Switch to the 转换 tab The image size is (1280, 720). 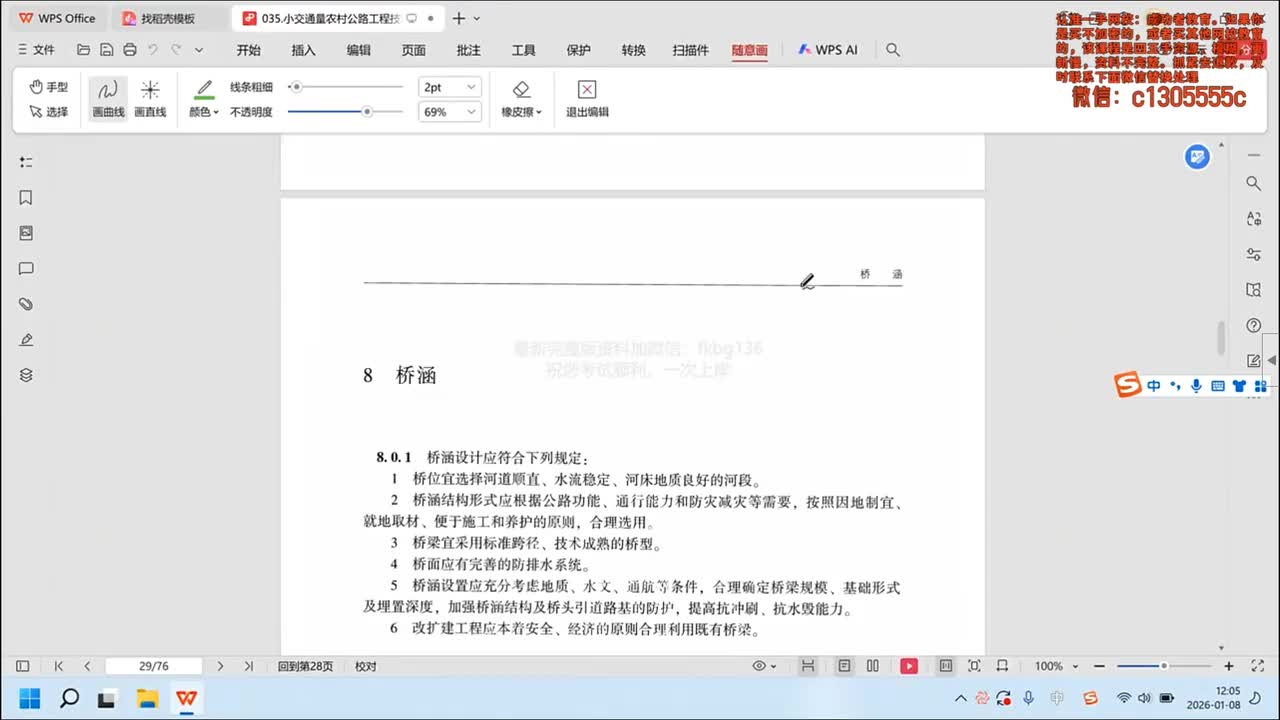coord(633,50)
